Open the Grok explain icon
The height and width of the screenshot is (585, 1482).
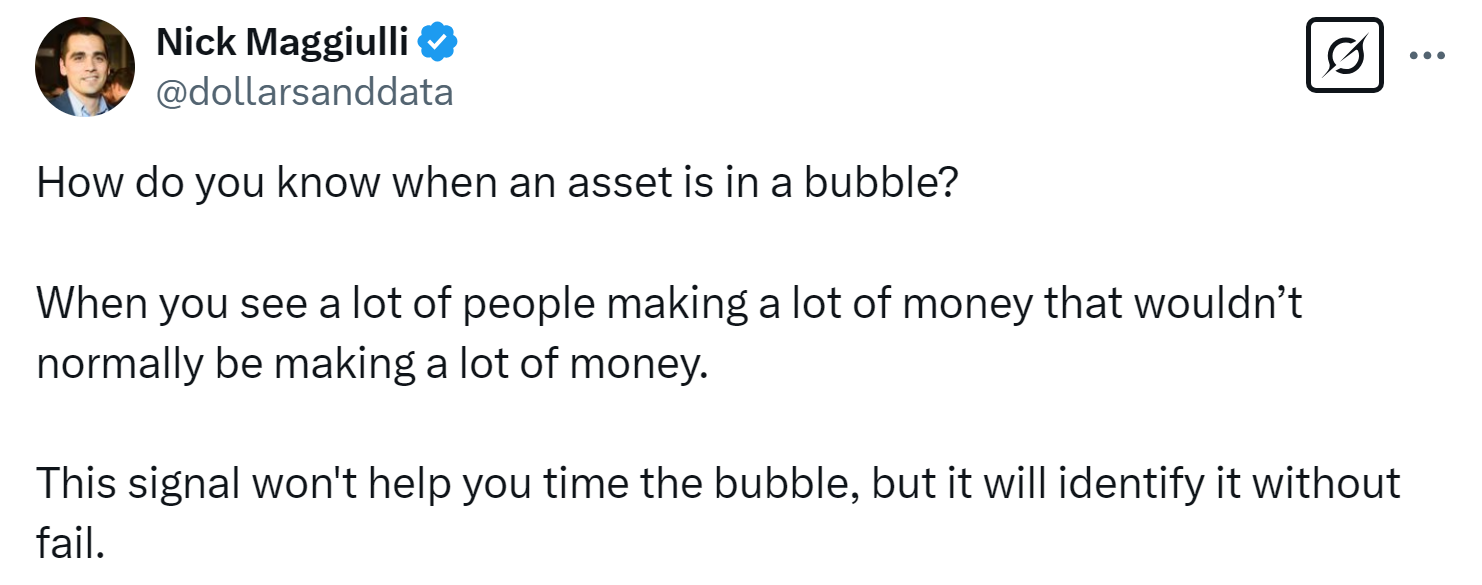[1344, 56]
